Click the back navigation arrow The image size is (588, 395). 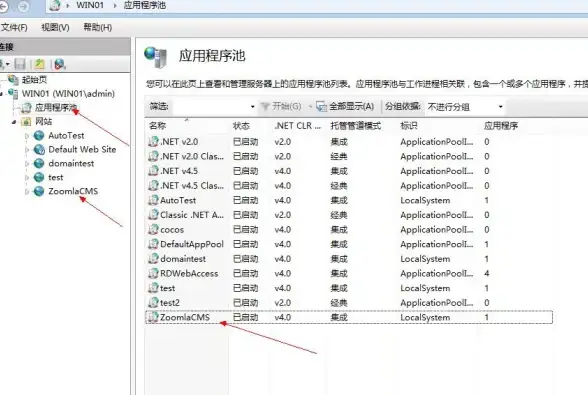(x=3, y=6)
